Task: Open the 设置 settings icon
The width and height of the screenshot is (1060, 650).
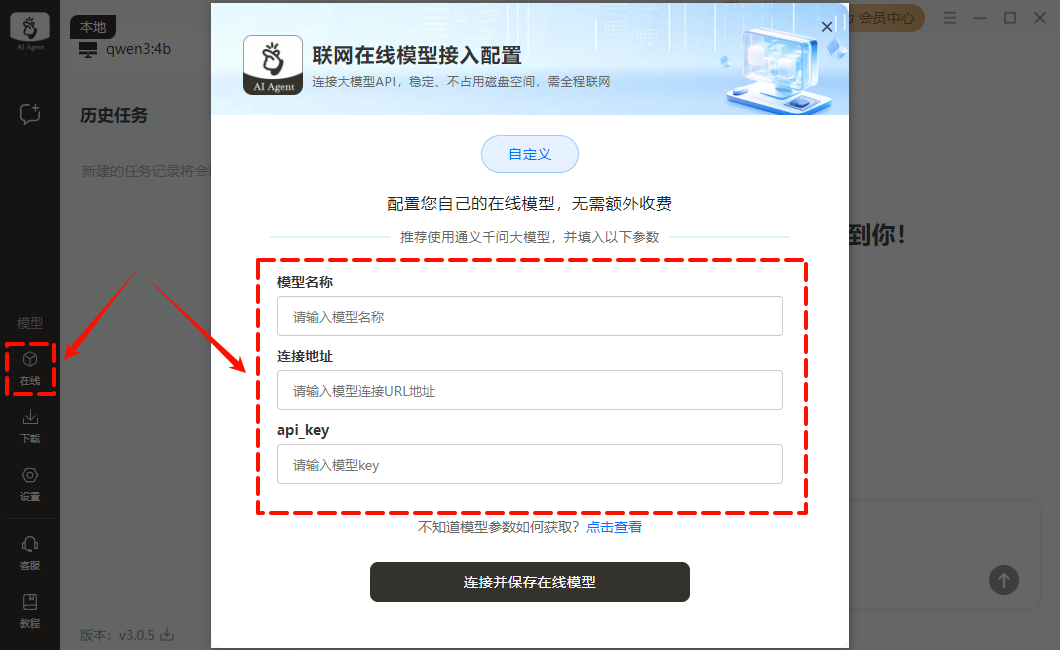Action: tap(30, 484)
